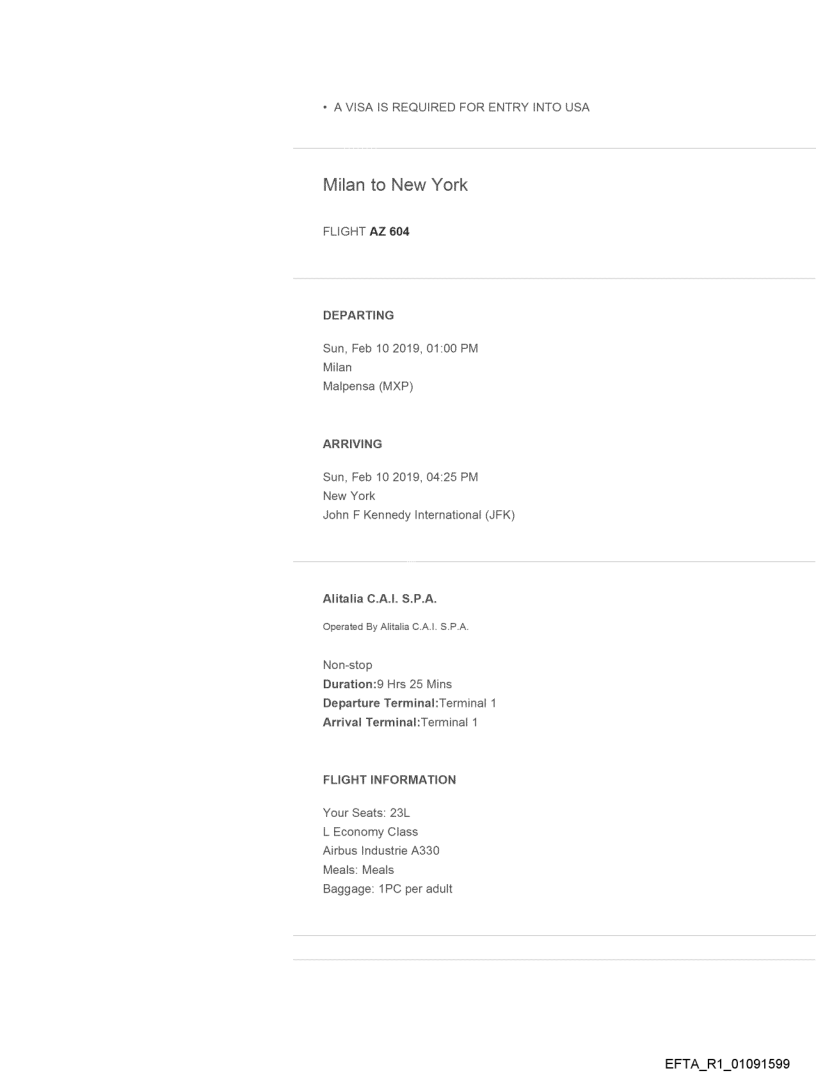Image resolution: width=816 pixels, height=1073 pixels.
Task: Click the Non-stop text
Action: [347, 665]
